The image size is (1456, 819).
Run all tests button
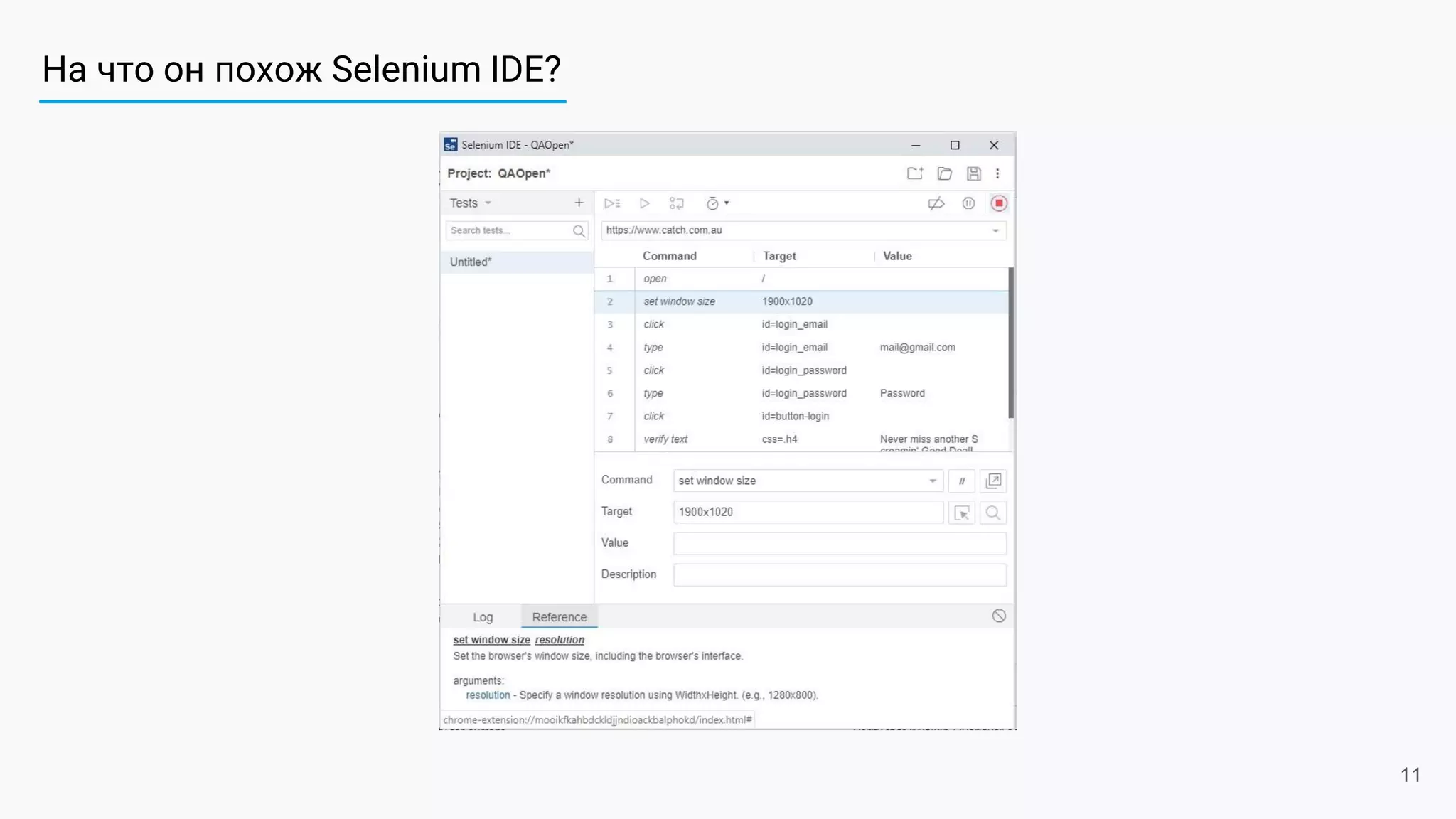tap(612, 203)
